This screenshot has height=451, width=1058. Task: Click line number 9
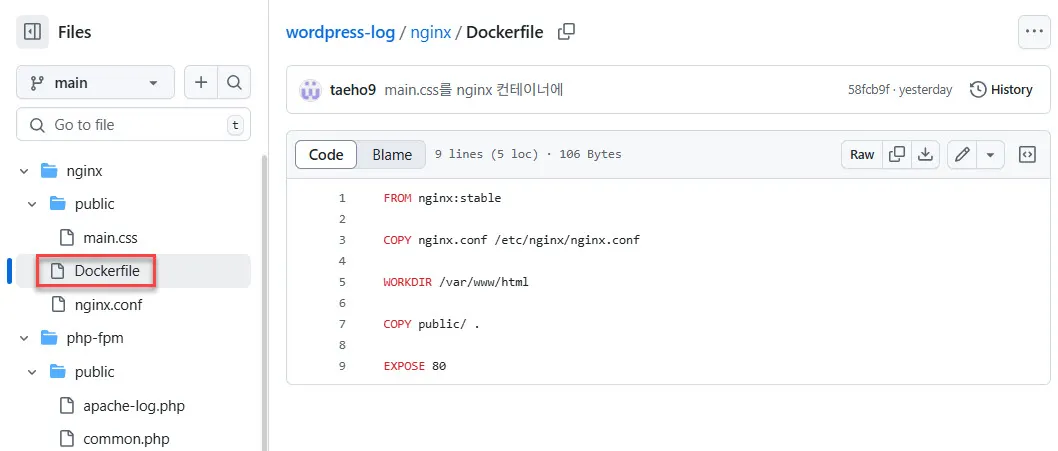(x=342, y=367)
